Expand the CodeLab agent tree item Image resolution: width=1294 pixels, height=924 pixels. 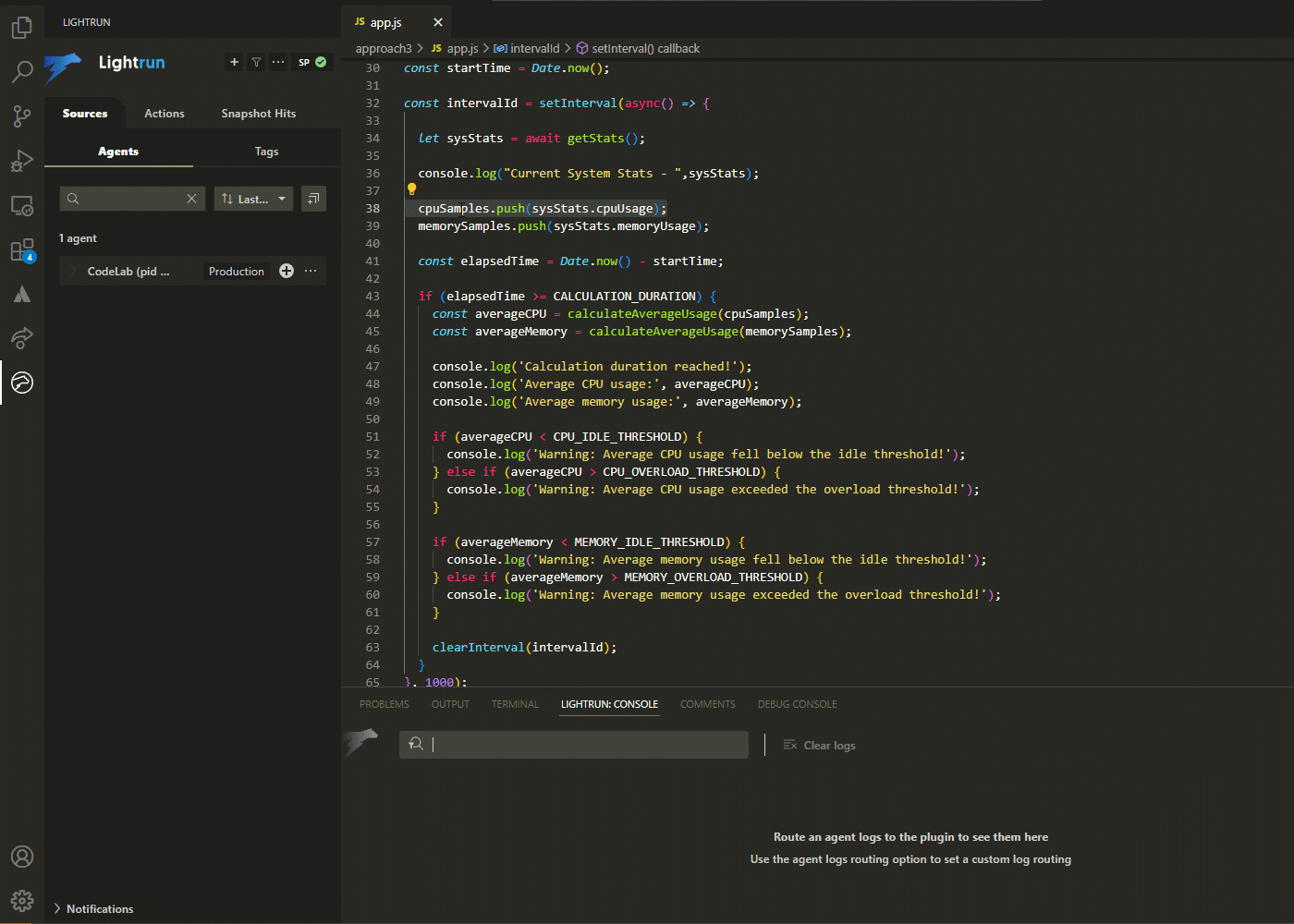coord(73,272)
